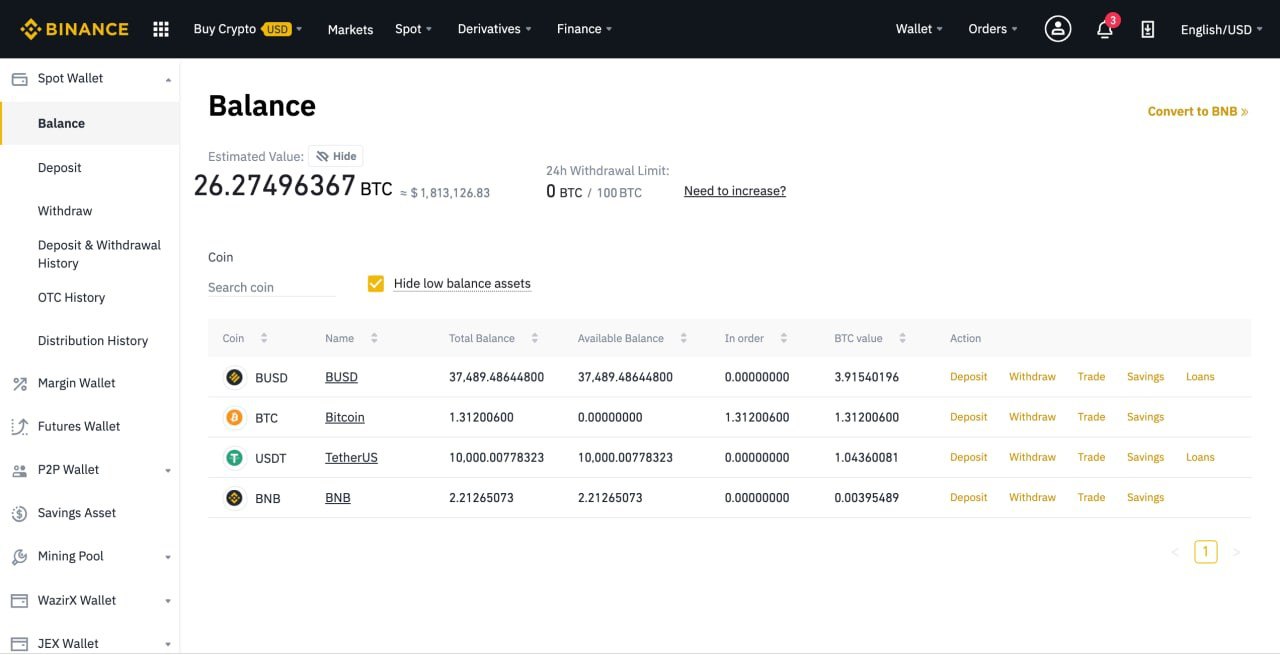Sort by the BTC value column arrows

(903, 338)
